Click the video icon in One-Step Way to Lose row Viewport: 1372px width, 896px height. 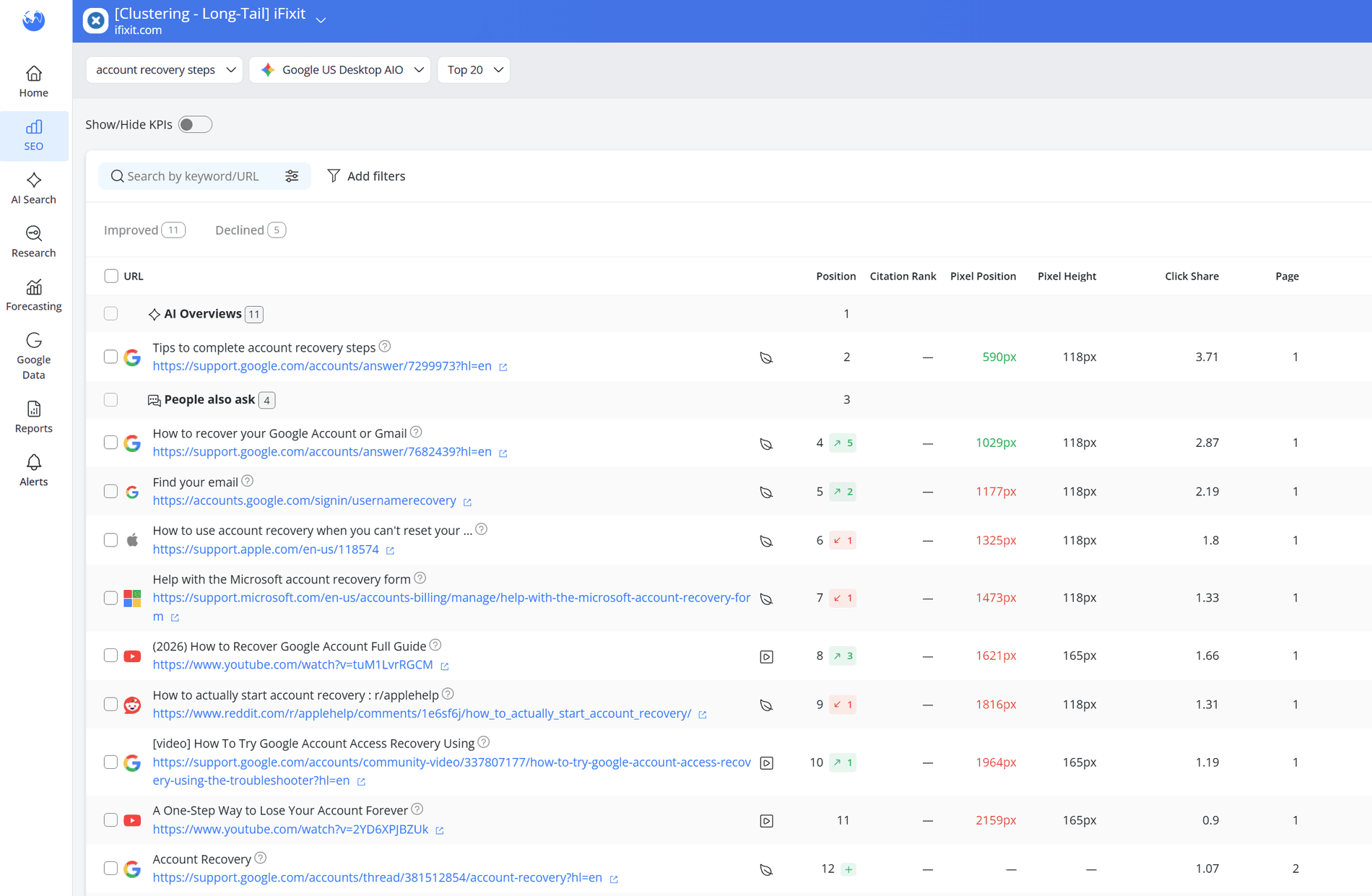(766, 821)
